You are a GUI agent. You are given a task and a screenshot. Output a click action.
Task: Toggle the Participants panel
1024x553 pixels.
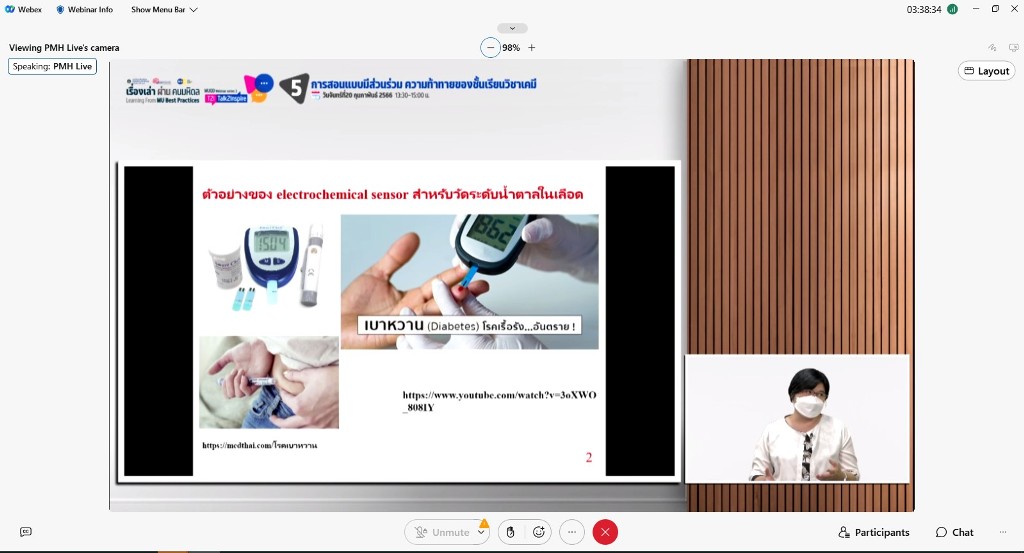click(874, 532)
